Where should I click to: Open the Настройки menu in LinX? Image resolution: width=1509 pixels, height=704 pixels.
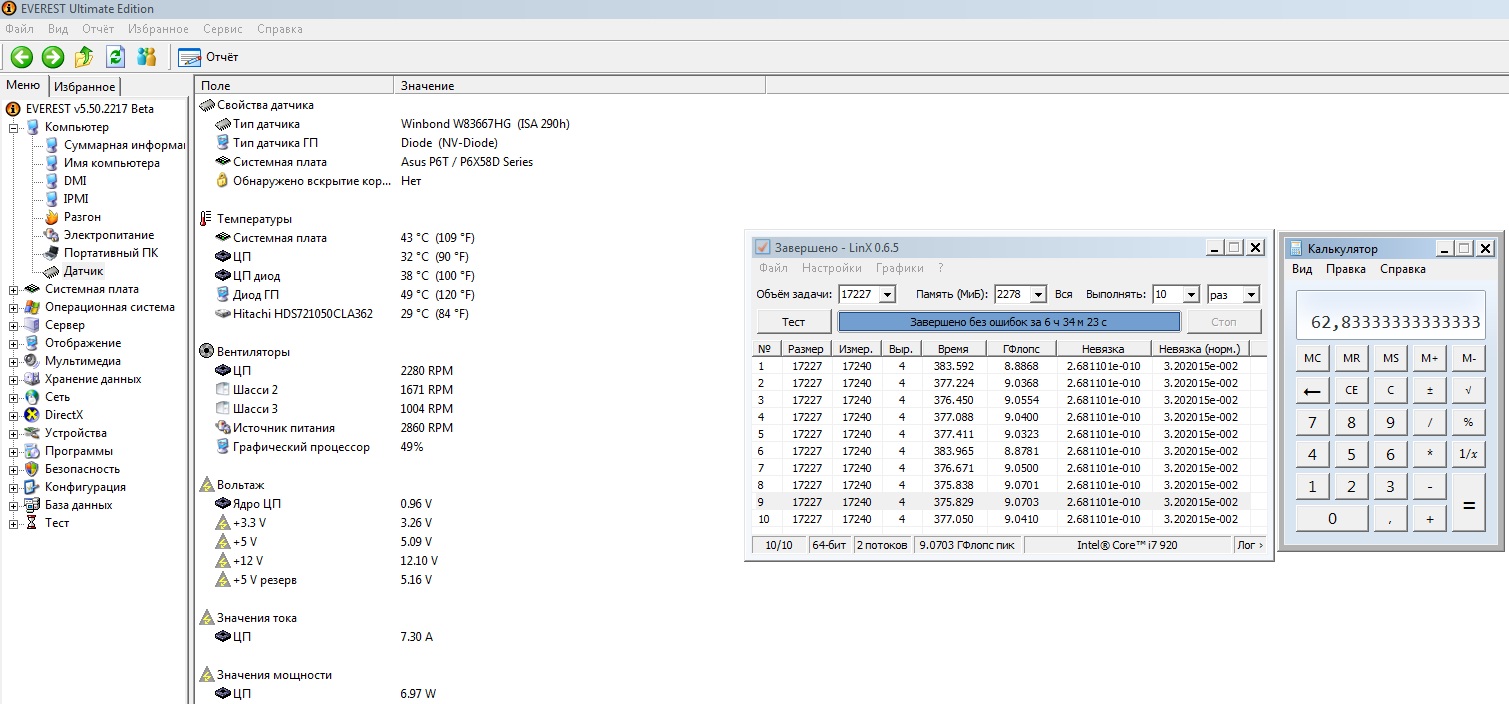click(x=832, y=268)
